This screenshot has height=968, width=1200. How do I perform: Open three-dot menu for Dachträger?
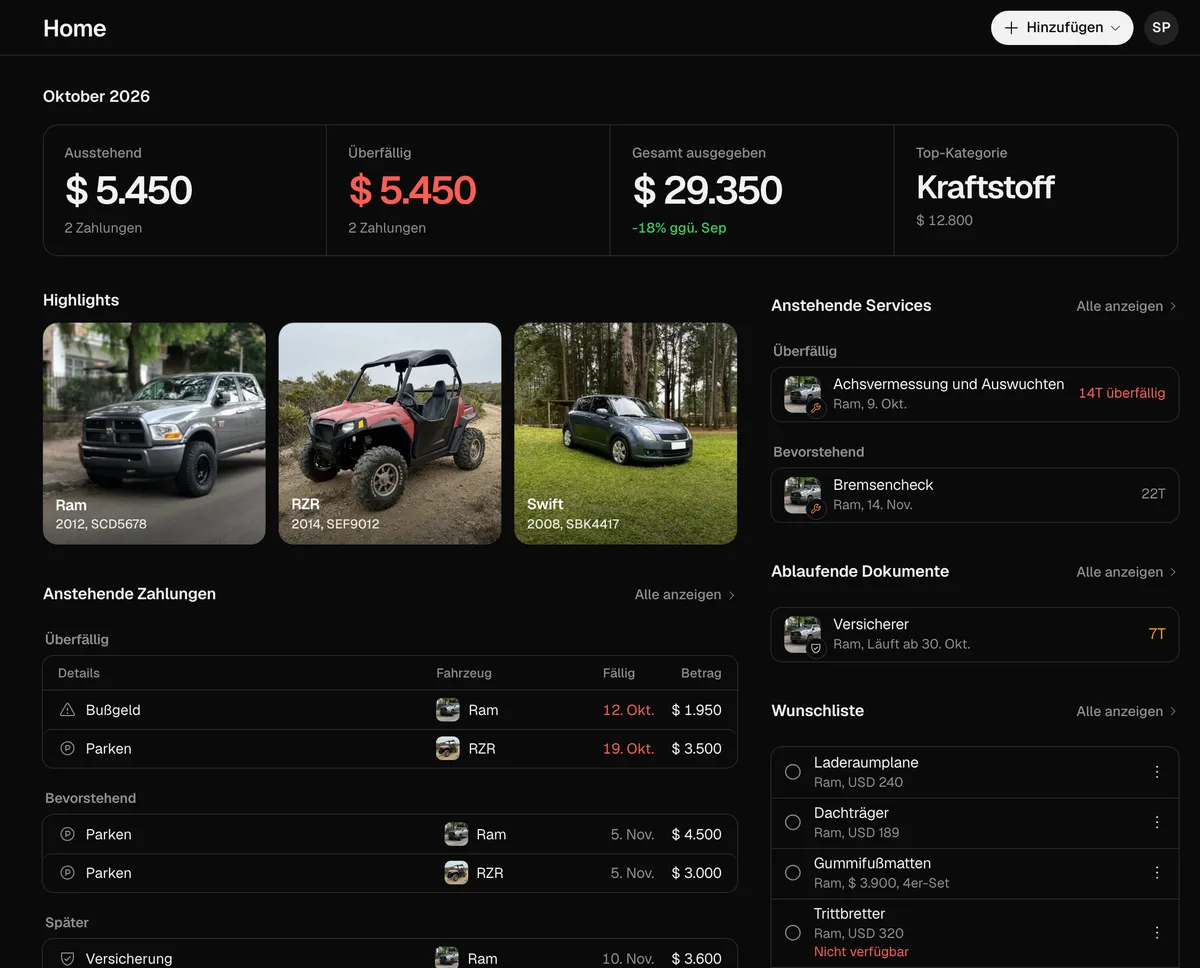tap(1157, 822)
